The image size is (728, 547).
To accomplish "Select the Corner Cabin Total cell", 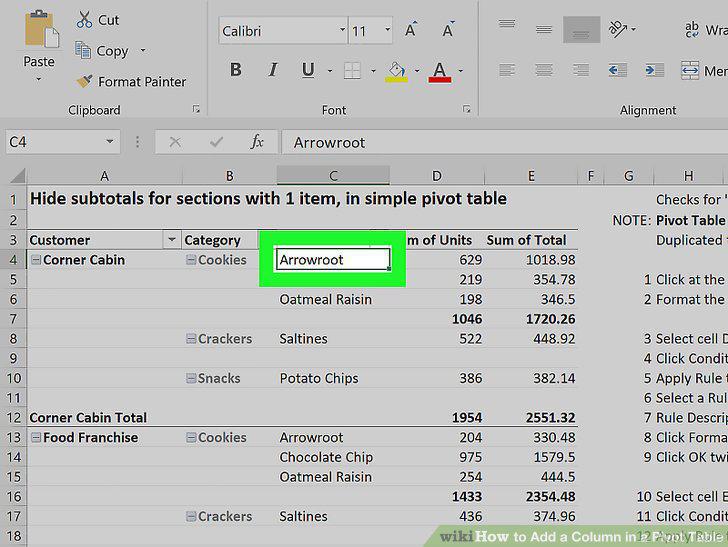I will 104,417.
